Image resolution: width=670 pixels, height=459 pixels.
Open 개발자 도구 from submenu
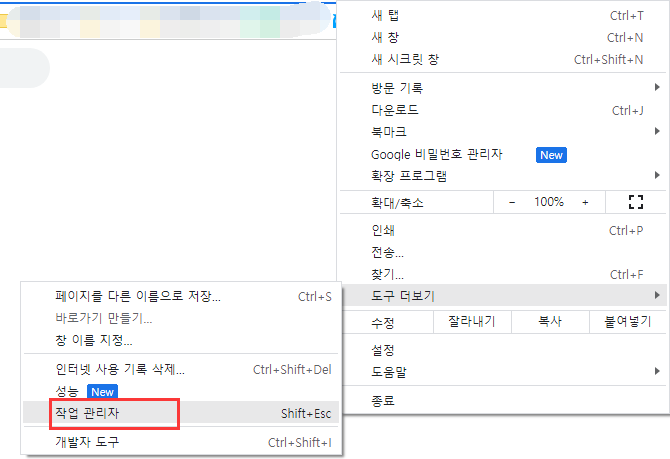tap(87, 442)
